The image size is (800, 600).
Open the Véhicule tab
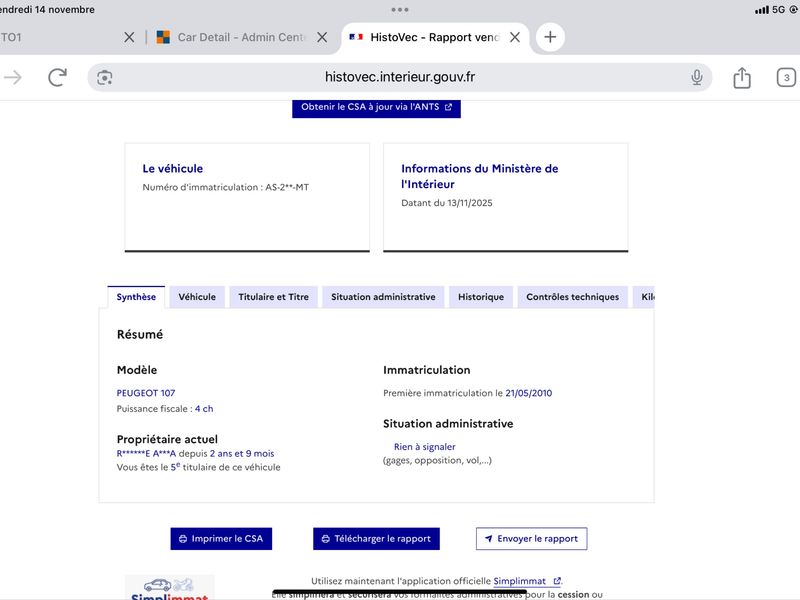click(x=197, y=297)
